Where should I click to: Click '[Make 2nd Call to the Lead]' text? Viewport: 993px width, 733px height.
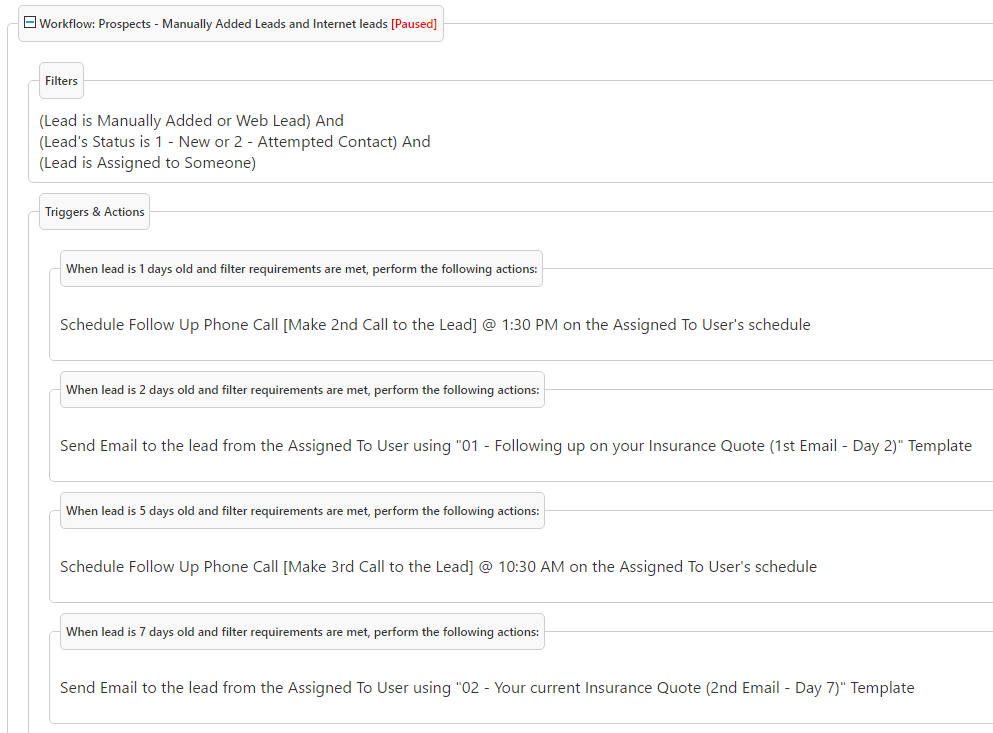pyautogui.click(x=380, y=325)
